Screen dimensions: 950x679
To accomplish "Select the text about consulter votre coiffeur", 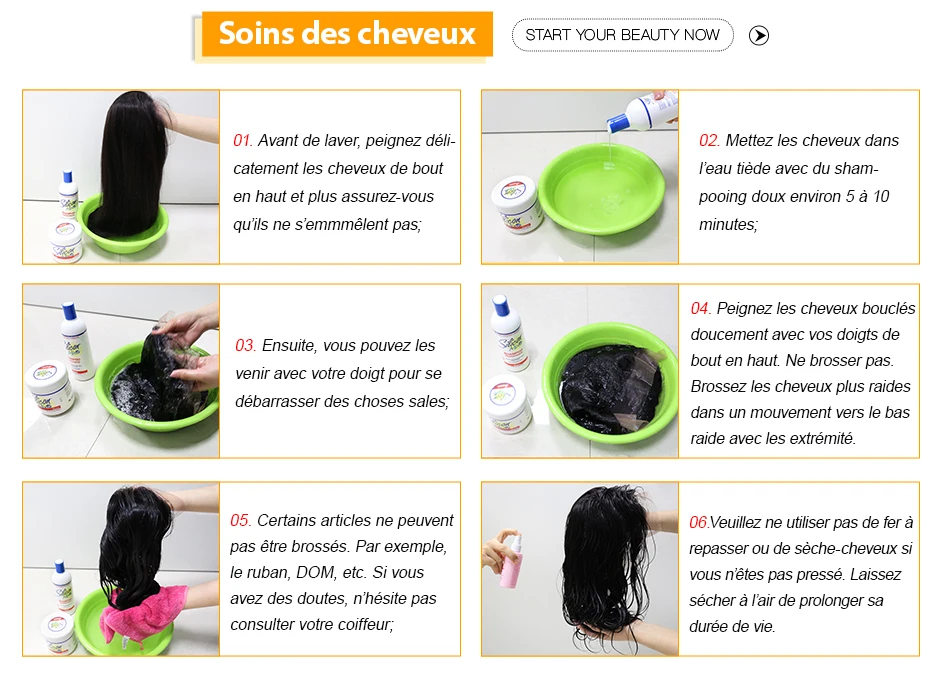I will (342, 572).
